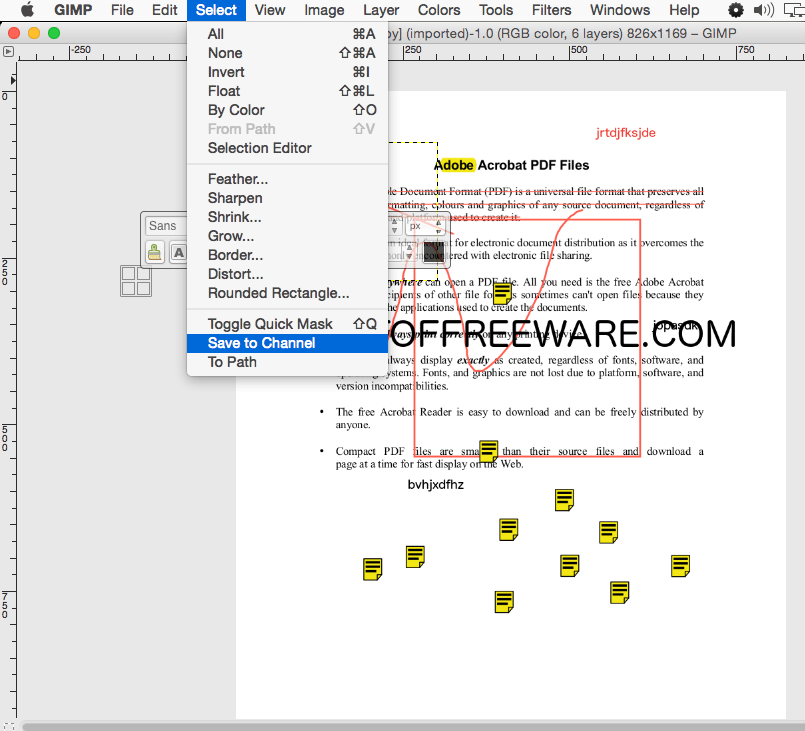Open the Image menu in menu bar
Image resolution: width=805 pixels, height=731 pixels.
tap(324, 10)
